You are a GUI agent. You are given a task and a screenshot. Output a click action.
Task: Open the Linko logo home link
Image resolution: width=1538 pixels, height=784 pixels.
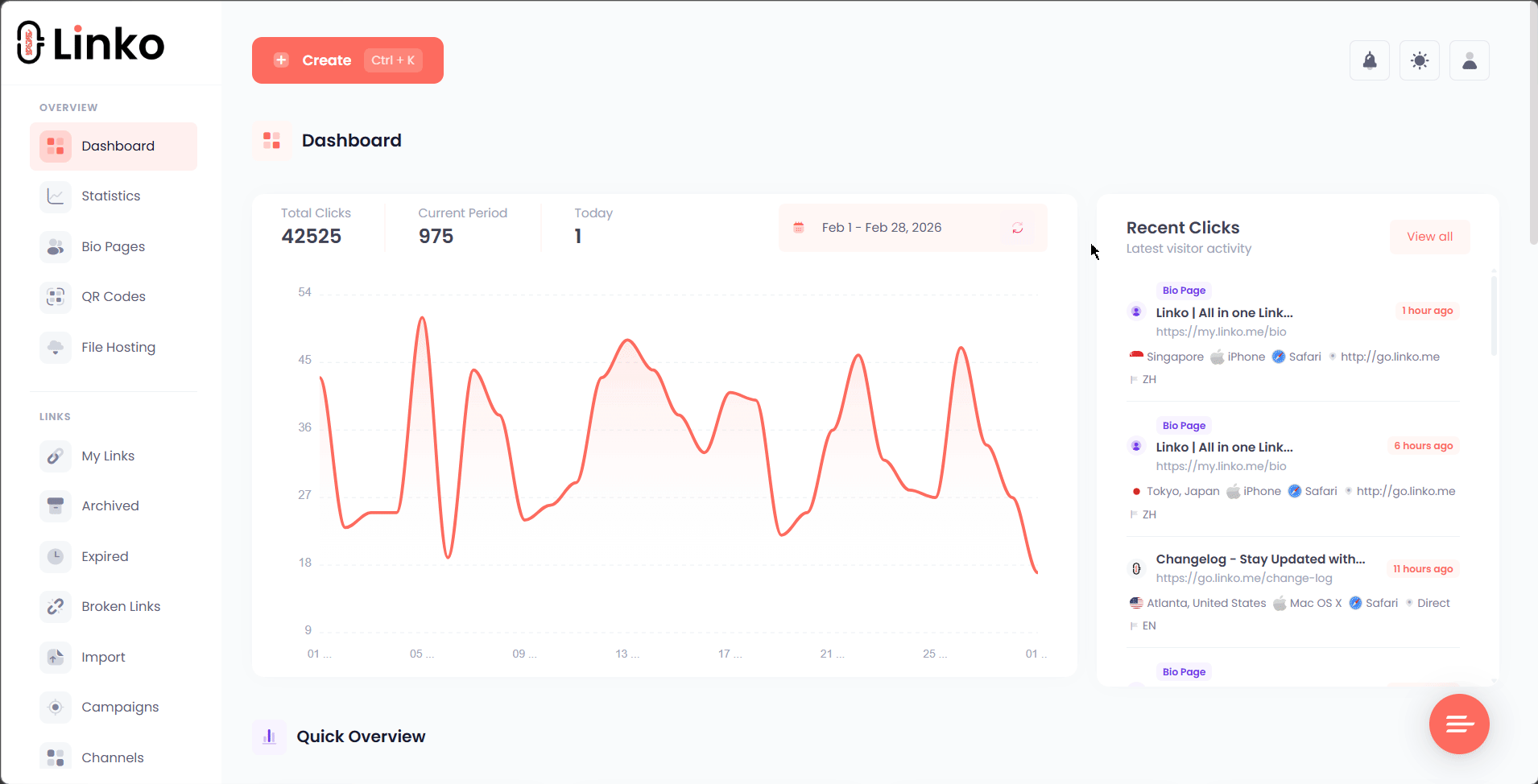tap(89, 42)
